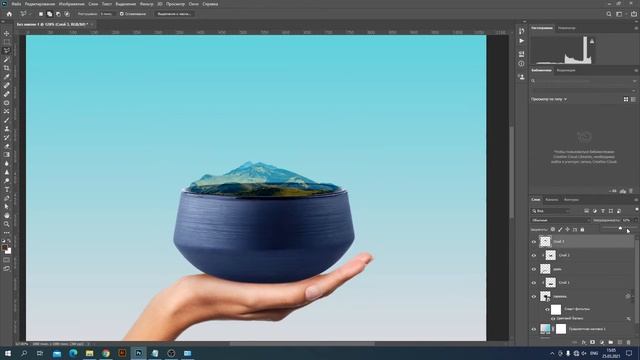The width and height of the screenshot is (640, 360).
Task: Select the Horizontal Type tool
Action: point(7,189)
